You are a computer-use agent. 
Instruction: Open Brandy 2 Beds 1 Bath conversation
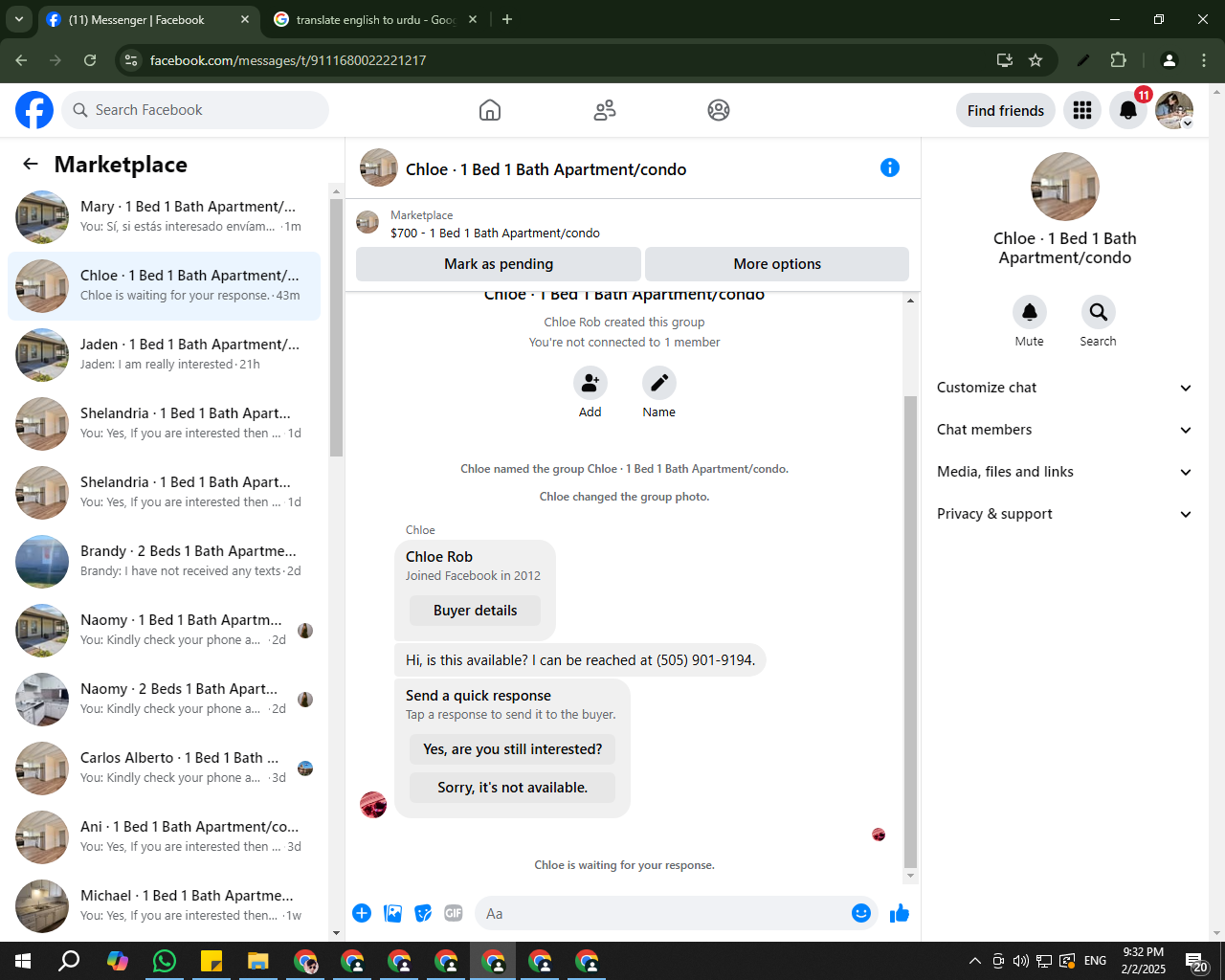pyautogui.click(x=164, y=562)
